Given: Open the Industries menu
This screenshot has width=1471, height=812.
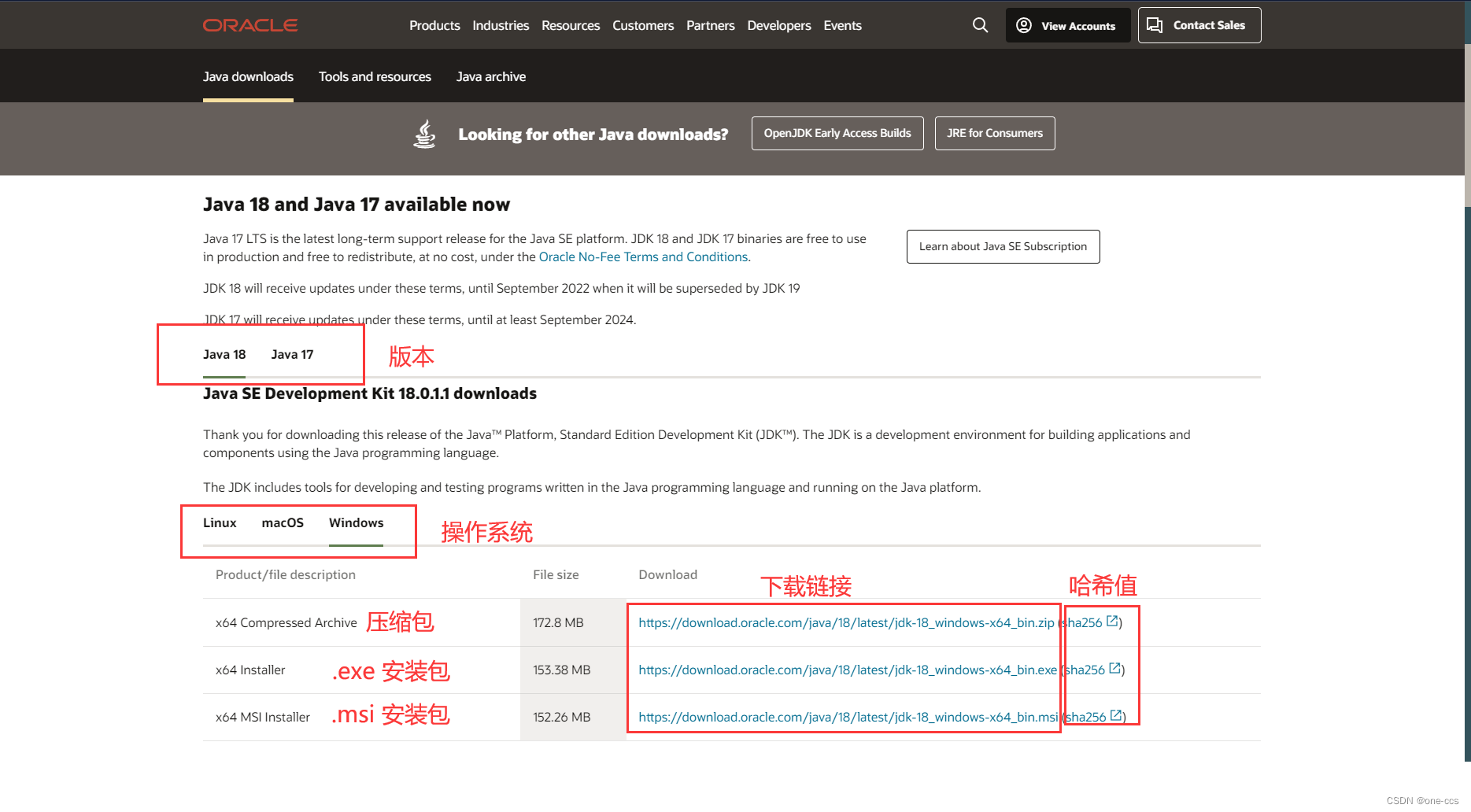Looking at the screenshot, I should 501,25.
